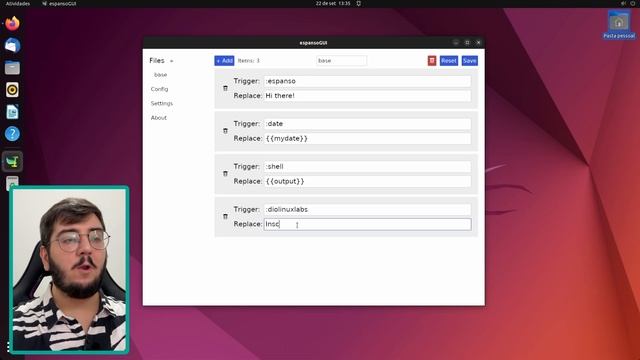Edit the :shell trigger field

click(367, 167)
